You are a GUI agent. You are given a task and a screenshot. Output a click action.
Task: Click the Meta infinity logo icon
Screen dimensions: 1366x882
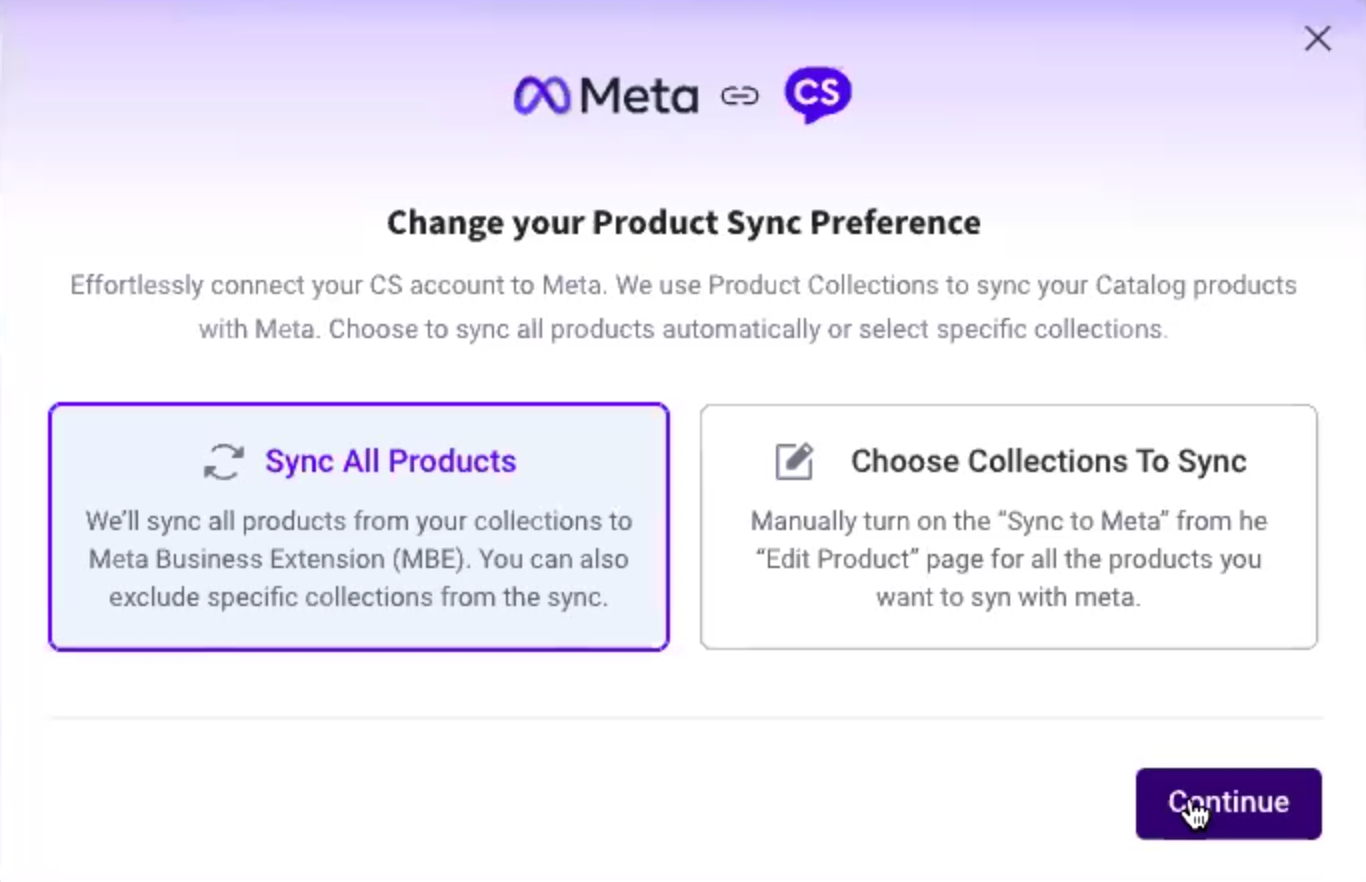coord(542,96)
